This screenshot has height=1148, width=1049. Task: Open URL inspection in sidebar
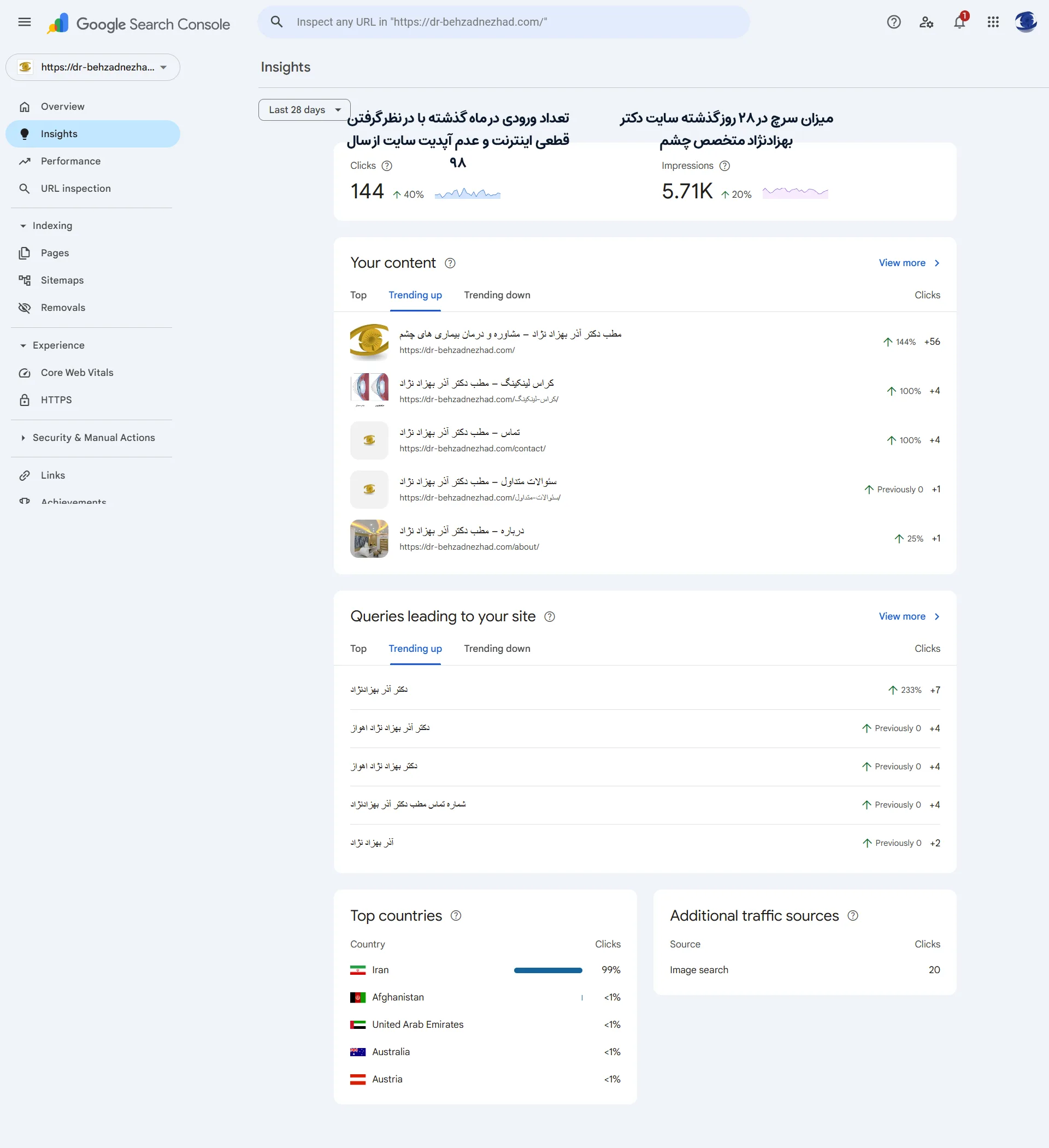click(x=93, y=189)
